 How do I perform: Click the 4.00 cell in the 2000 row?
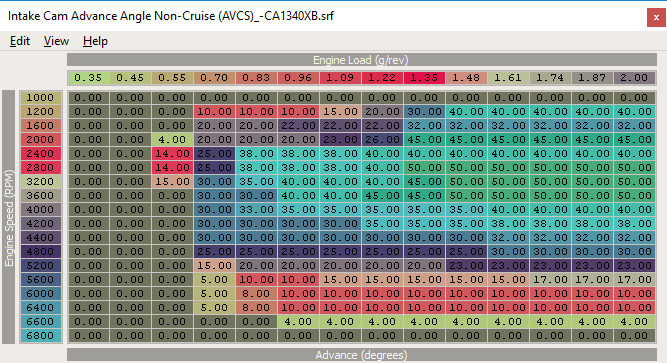[172, 140]
